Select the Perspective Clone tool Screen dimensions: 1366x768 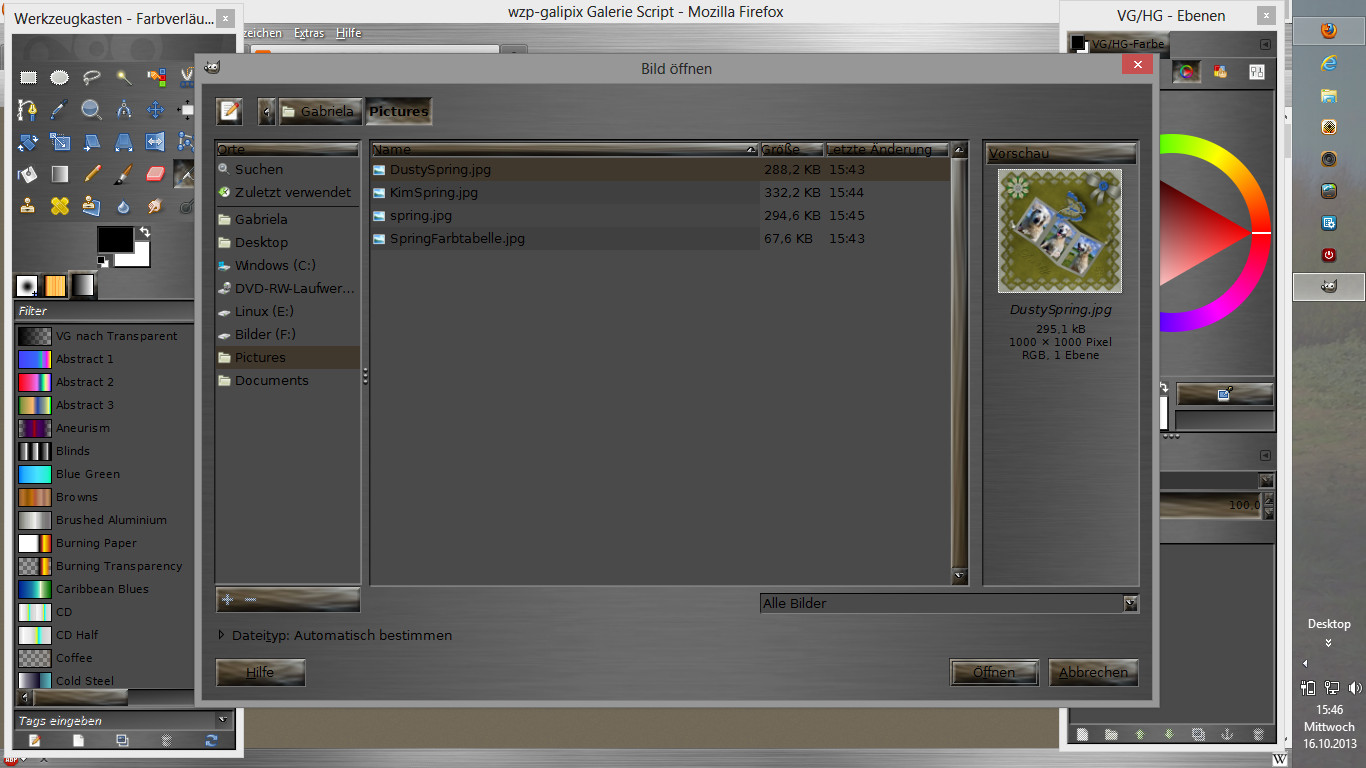pyautogui.click(x=92, y=206)
